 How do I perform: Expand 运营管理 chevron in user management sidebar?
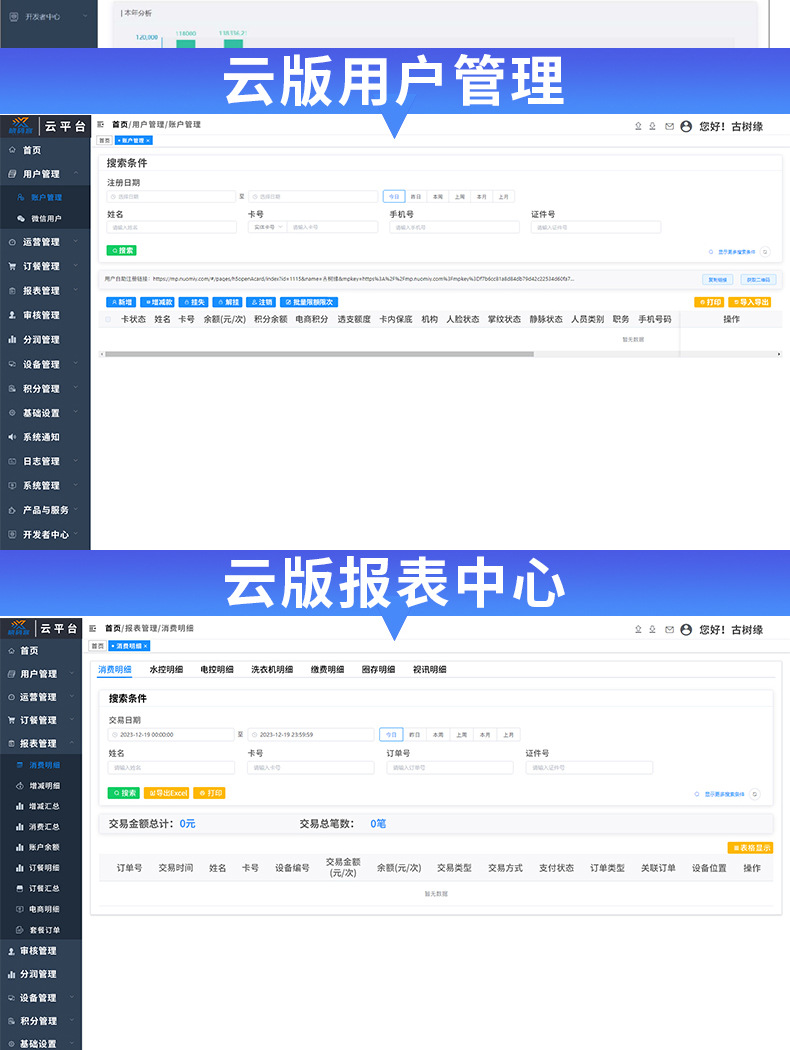[x=76, y=242]
